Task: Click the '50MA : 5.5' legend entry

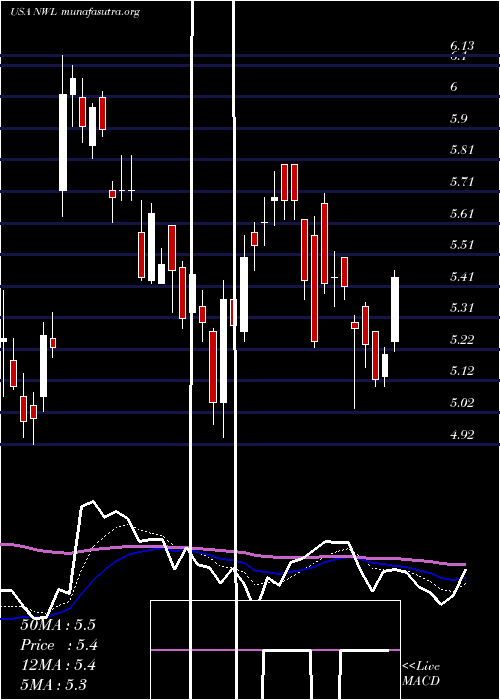Action: 58,625
